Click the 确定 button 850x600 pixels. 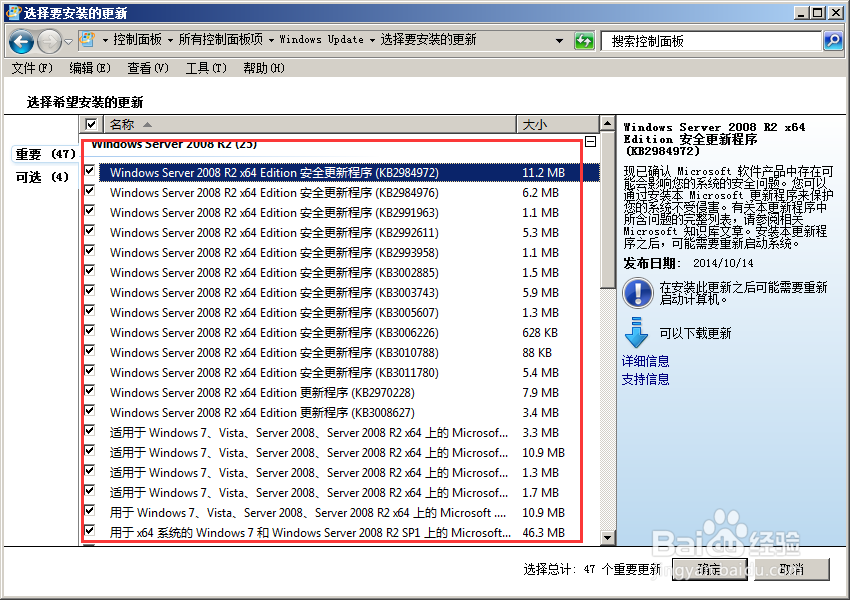pos(709,569)
